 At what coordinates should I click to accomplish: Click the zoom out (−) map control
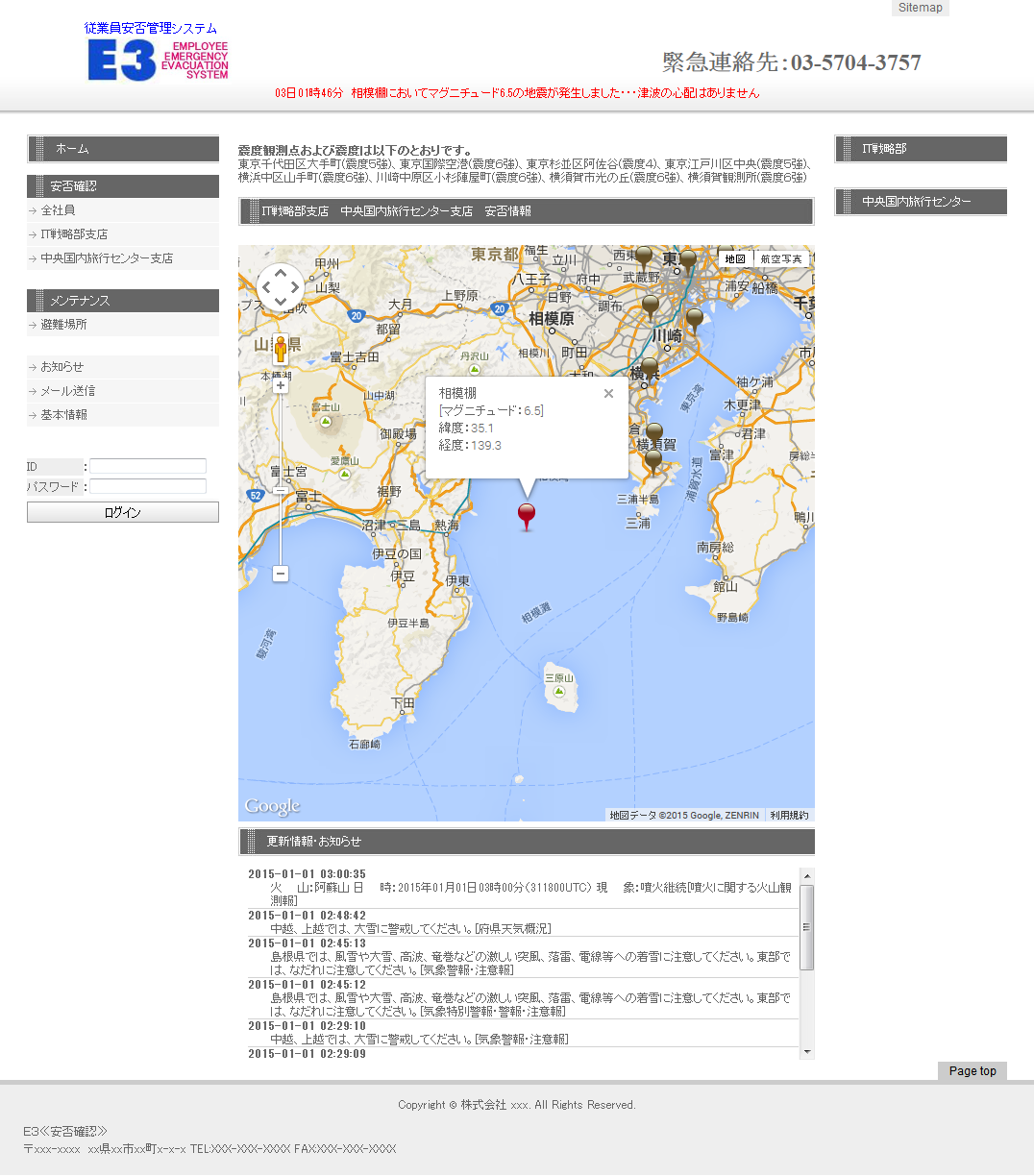tap(280, 574)
